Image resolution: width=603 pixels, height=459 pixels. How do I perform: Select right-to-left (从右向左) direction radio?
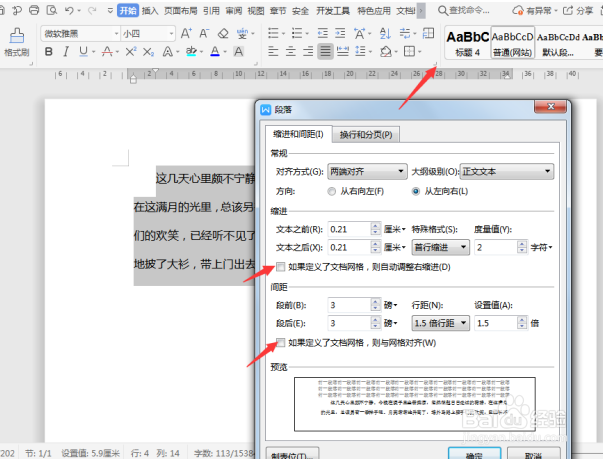[x=331, y=191]
